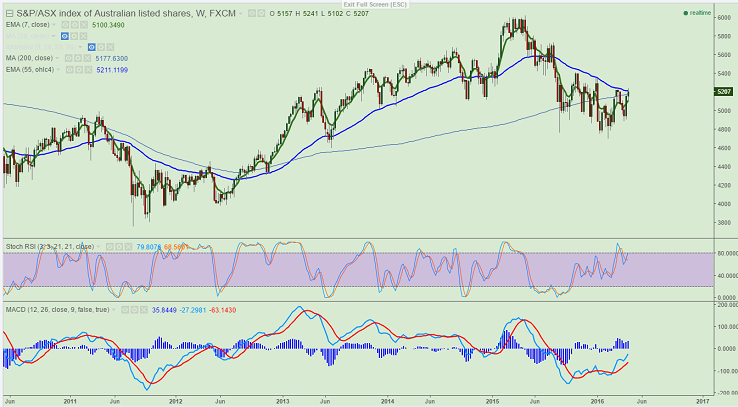Open the dropdown arrow after the S&P/ASX FXCM title
The image size is (738, 407).
(241, 14)
